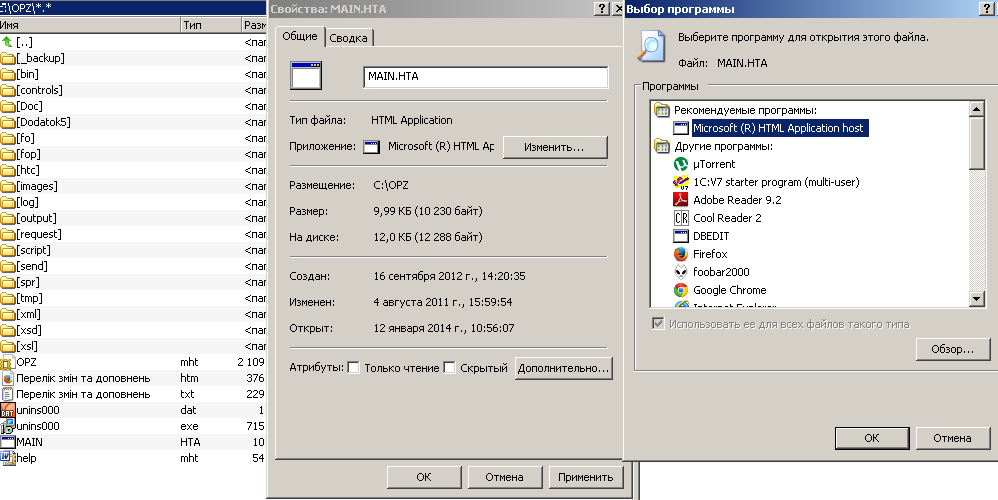Select the µTorrent program icon
The width and height of the screenshot is (998, 500).
[x=681, y=164]
